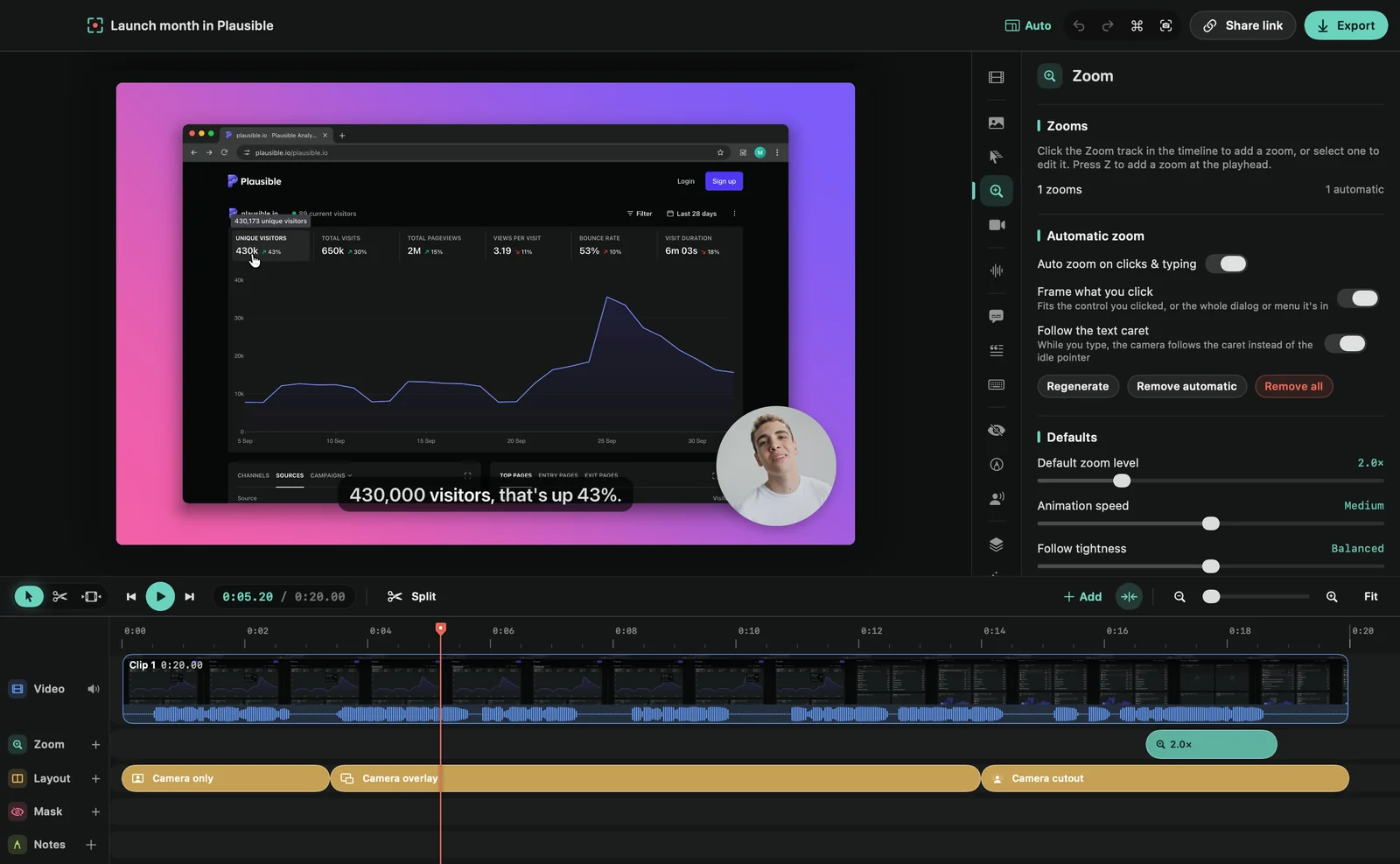Add a new item on Mask track
This screenshot has width=1400, height=864.
point(95,811)
